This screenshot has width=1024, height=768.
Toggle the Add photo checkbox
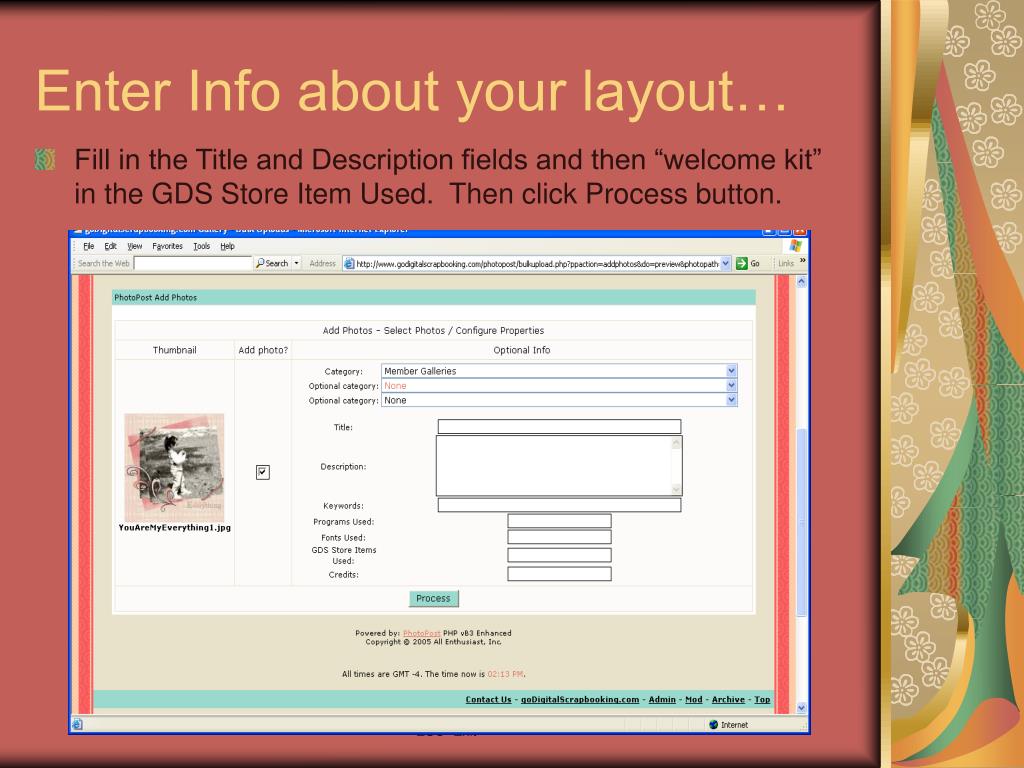[x=263, y=472]
